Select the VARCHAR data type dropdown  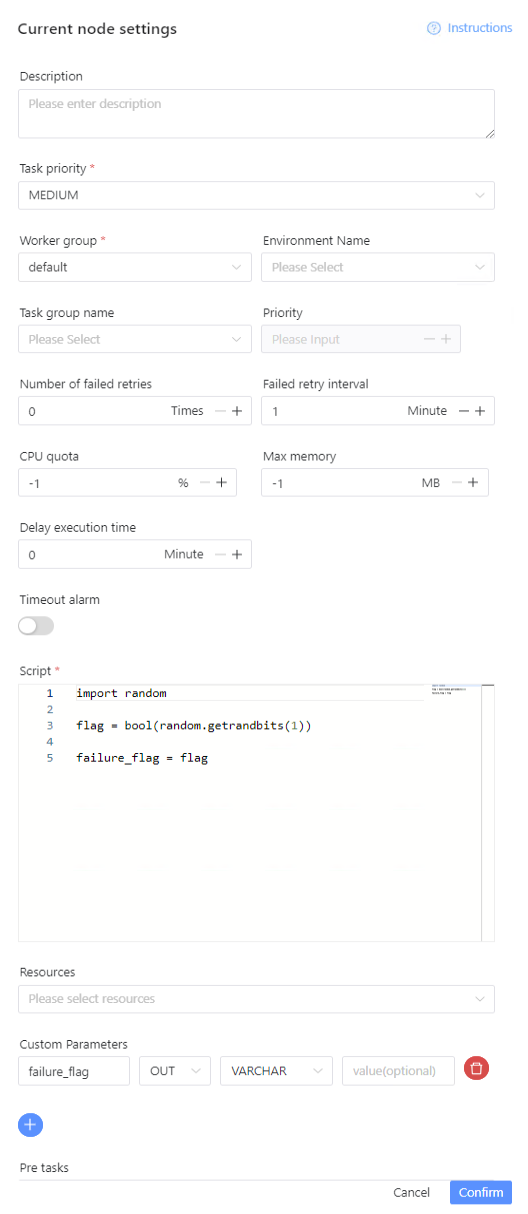pyautogui.click(x=277, y=1070)
